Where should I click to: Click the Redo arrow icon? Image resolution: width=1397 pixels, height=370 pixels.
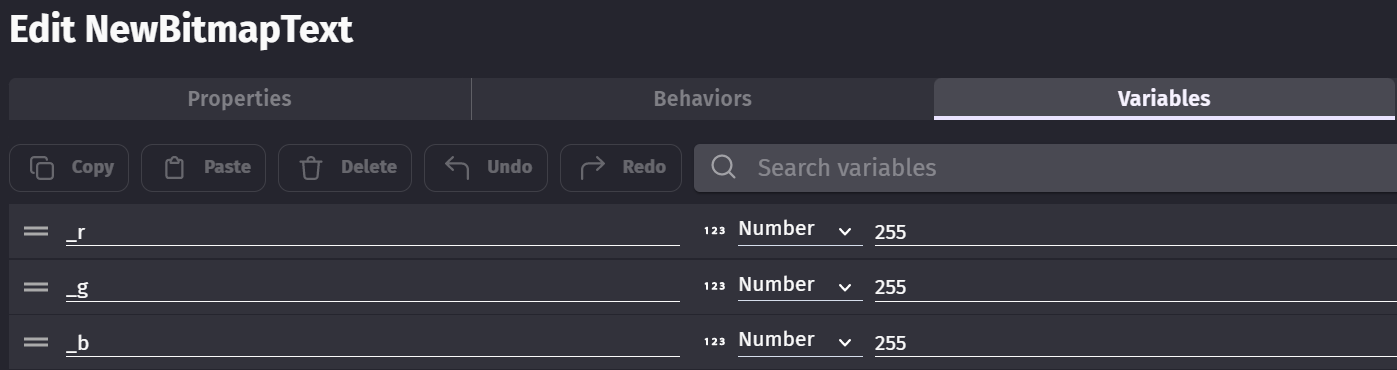593,167
